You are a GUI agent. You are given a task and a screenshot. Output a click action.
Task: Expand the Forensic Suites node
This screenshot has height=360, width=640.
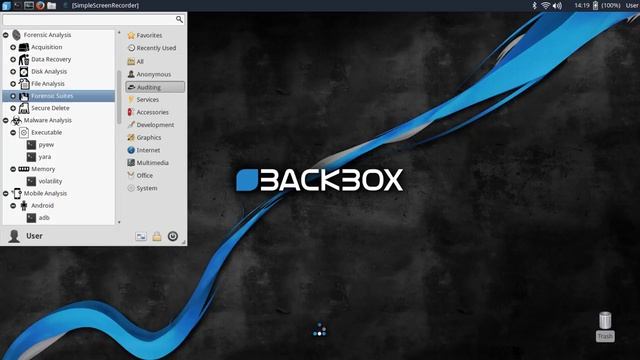(x=13, y=96)
